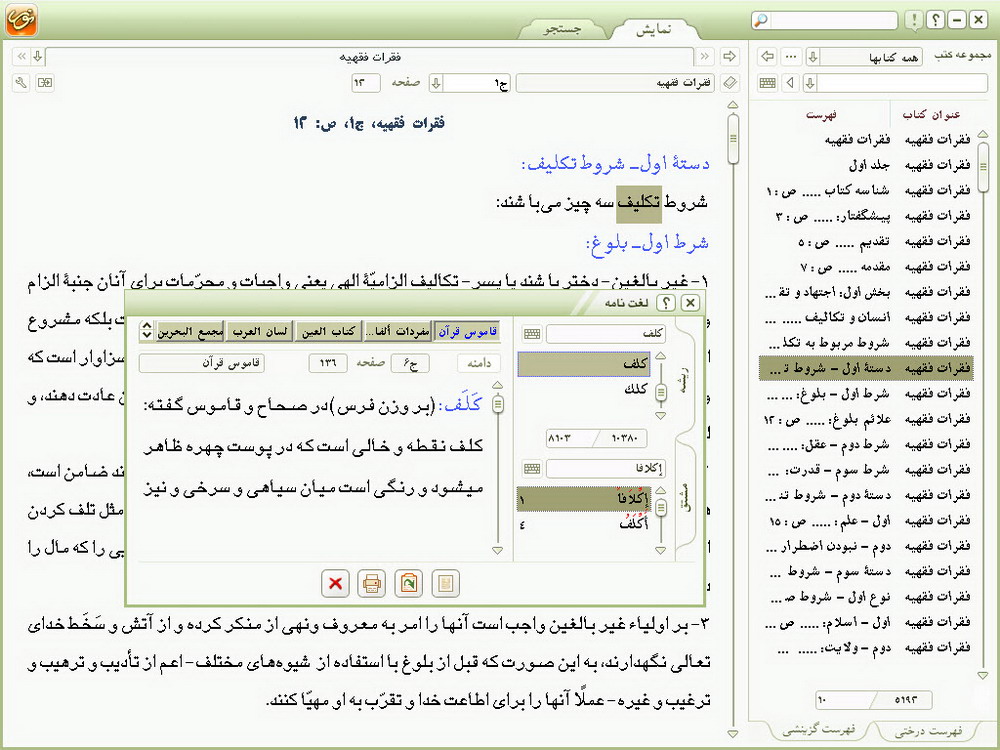Screen dimensions: 1000x750
Task: Click the green arrow export icon in dictionary
Action: pos(409,583)
